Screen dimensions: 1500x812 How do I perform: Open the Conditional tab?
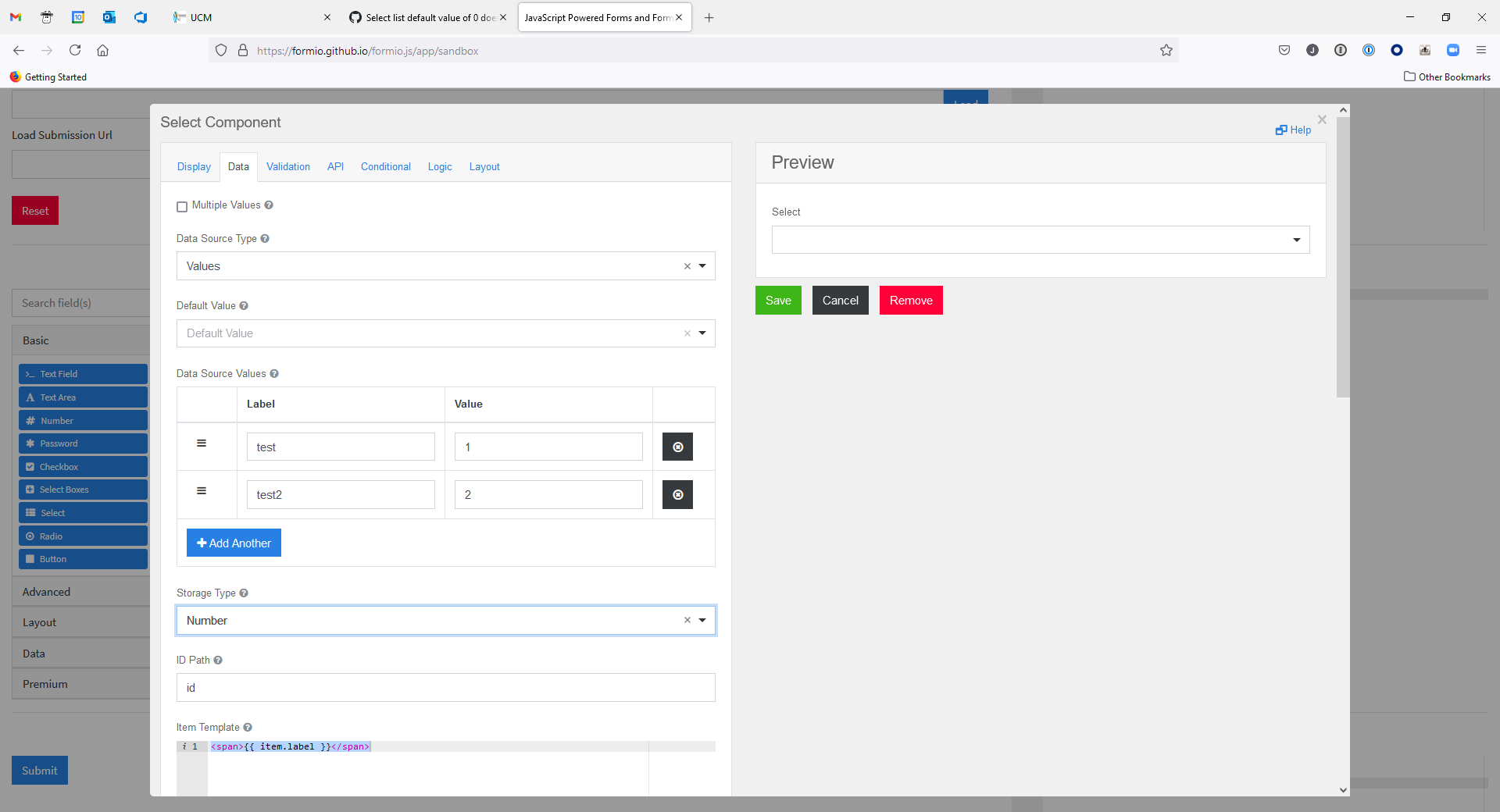tap(386, 167)
